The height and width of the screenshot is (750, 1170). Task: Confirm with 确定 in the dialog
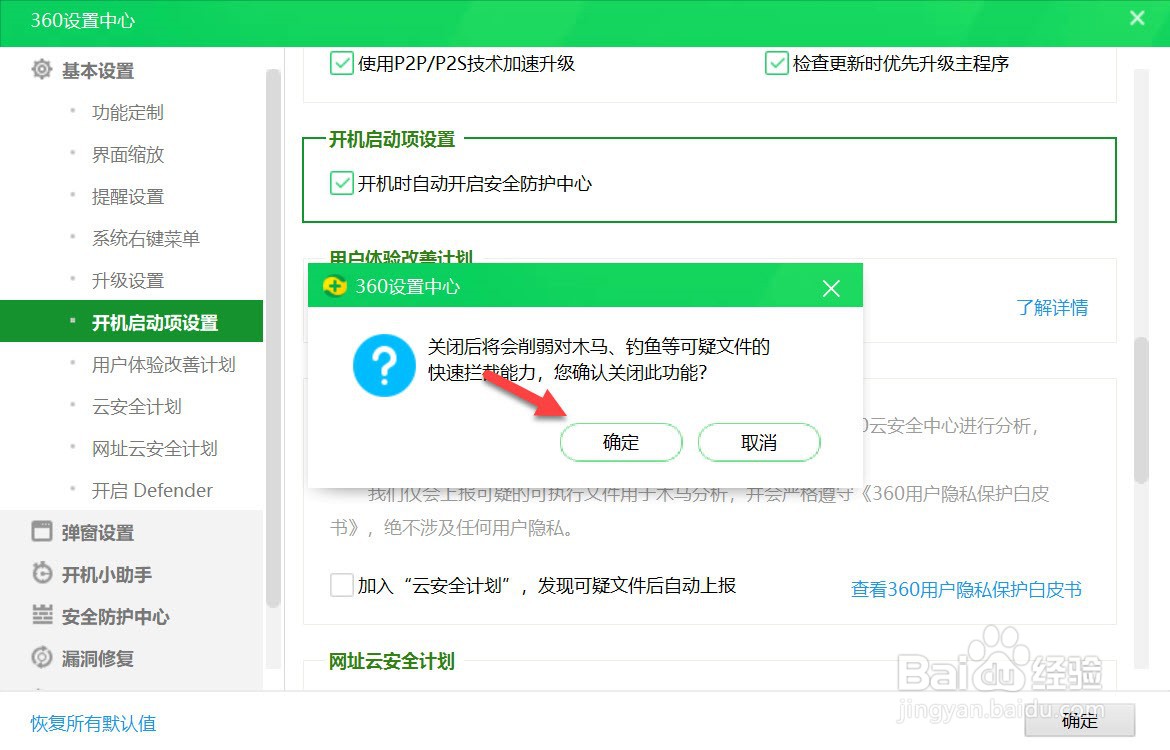coord(621,443)
